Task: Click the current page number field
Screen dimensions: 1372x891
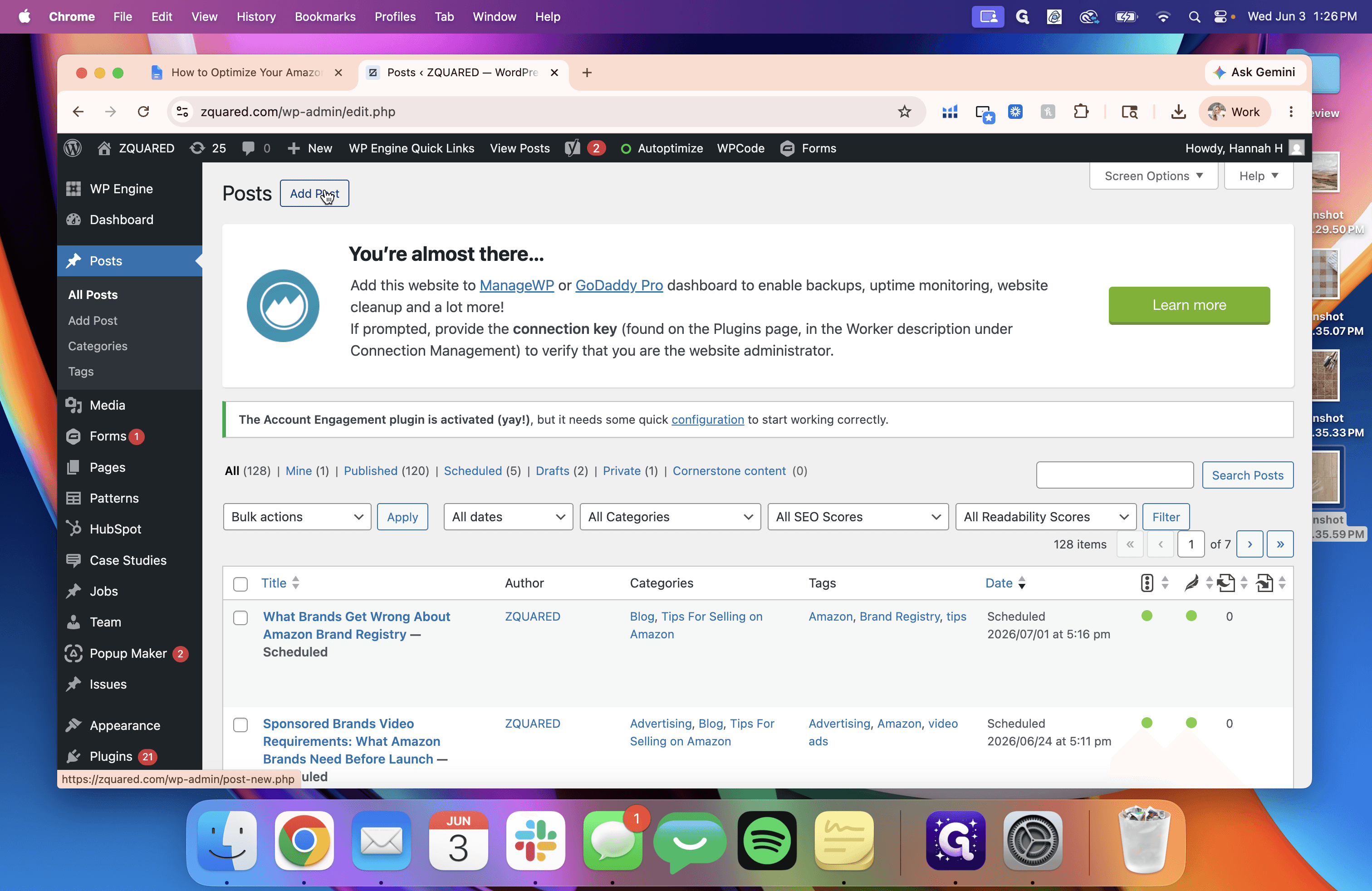Action: point(1191,543)
